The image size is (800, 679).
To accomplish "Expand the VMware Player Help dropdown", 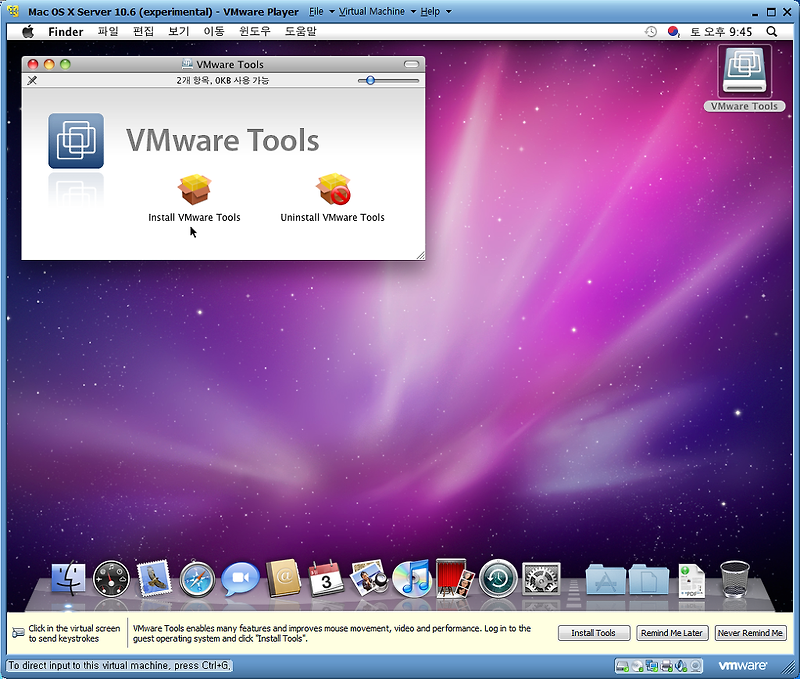I will 436,11.
